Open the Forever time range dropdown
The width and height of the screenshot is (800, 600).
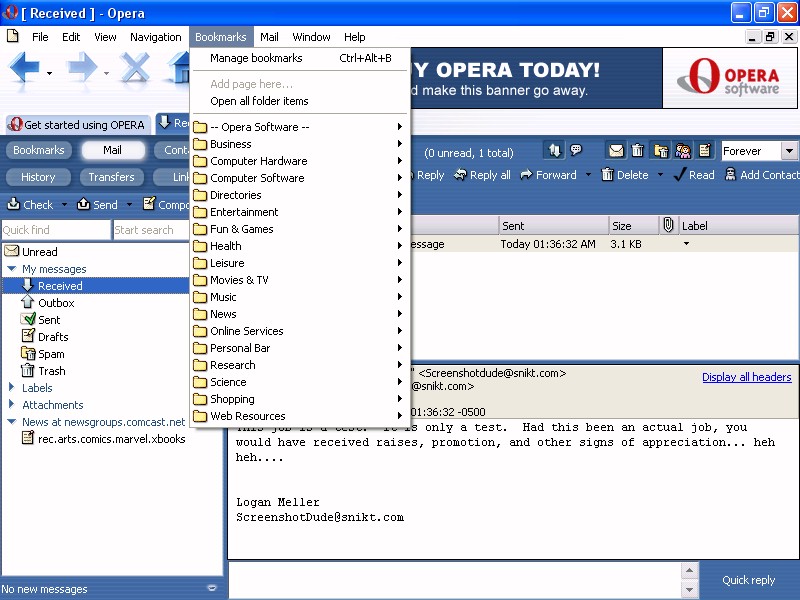click(x=789, y=151)
